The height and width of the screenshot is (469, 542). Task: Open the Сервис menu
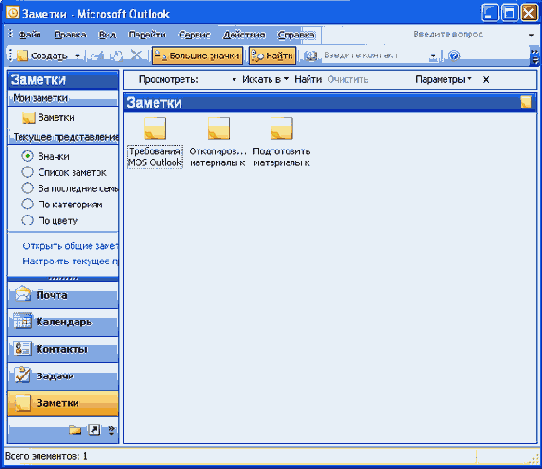195,34
